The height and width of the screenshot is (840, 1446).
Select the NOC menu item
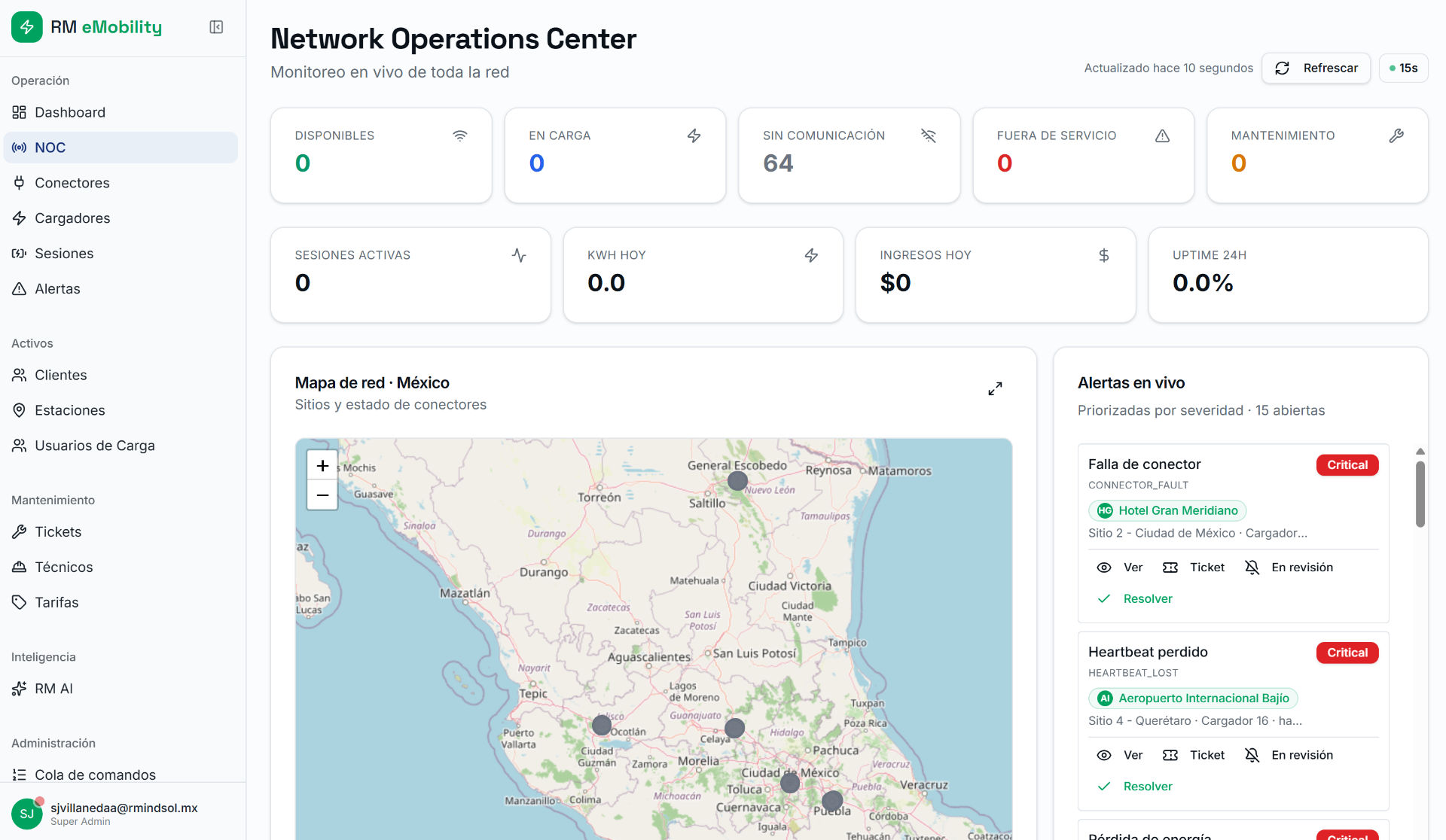pyautogui.click(x=120, y=148)
